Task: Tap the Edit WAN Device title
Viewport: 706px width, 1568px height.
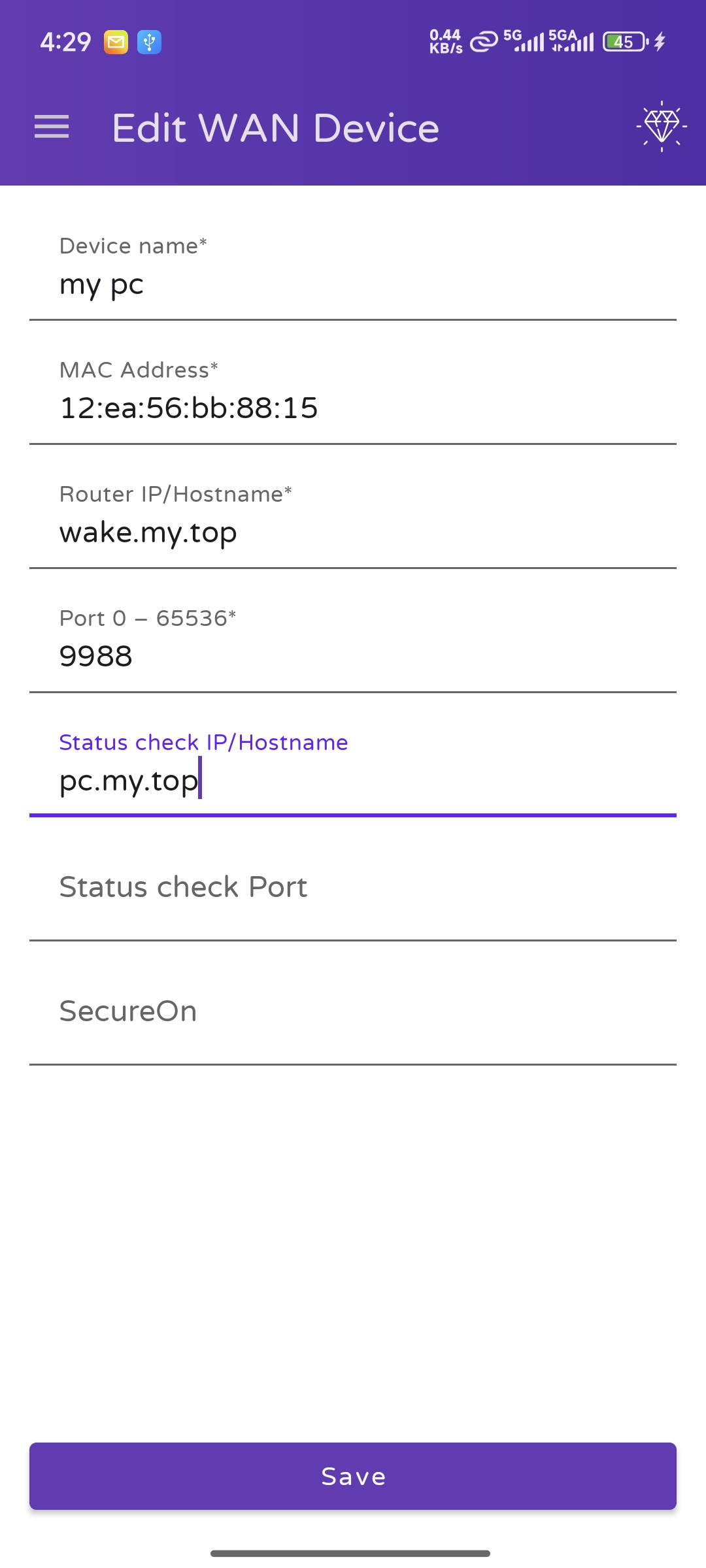Action: [x=275, y=127]
